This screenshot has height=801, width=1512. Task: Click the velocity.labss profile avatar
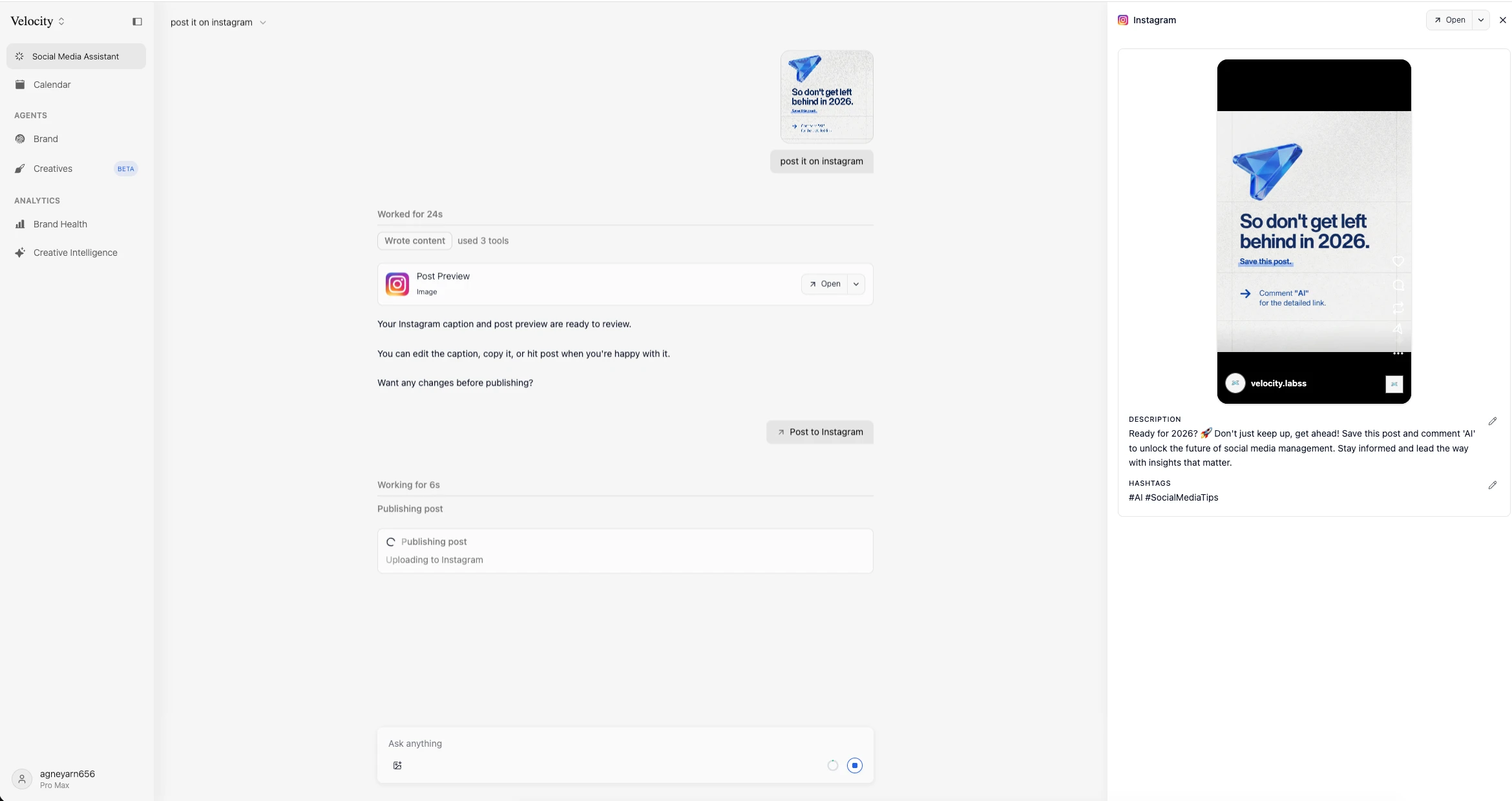1235,383
